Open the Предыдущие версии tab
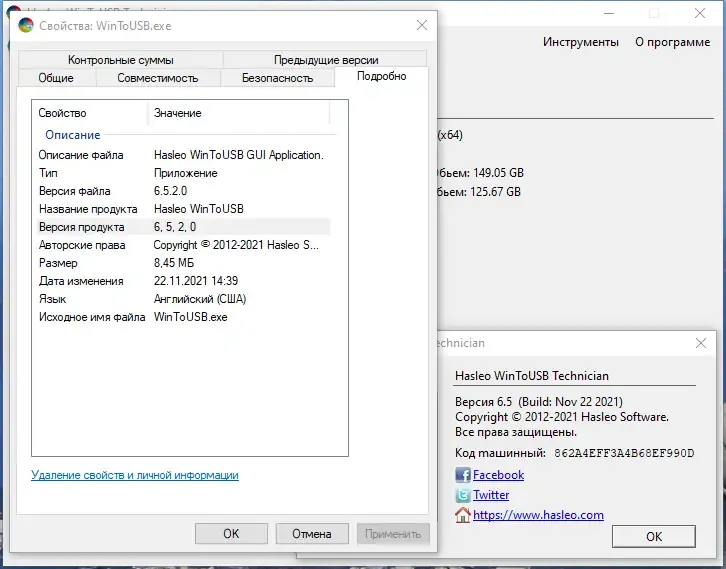726x569 pixels. point(326,60)
